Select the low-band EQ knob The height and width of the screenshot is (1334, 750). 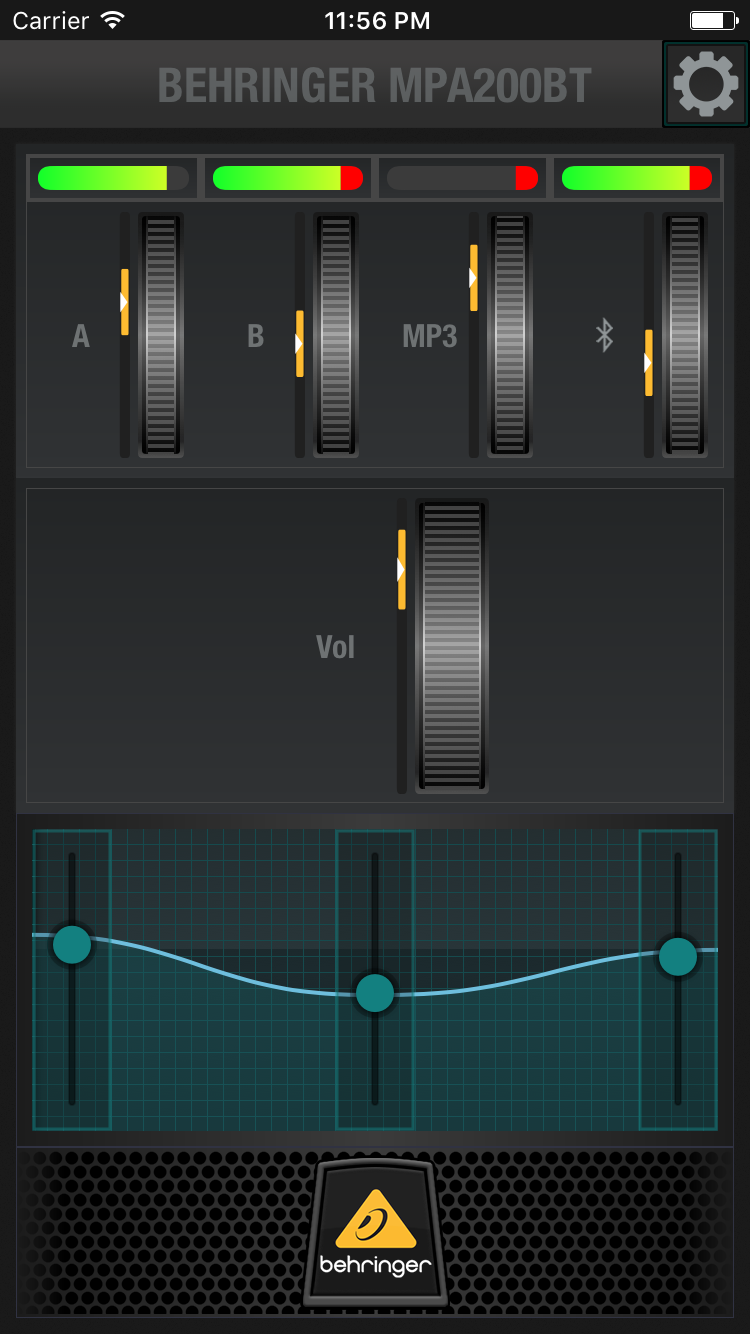click(x=72, y=944)
